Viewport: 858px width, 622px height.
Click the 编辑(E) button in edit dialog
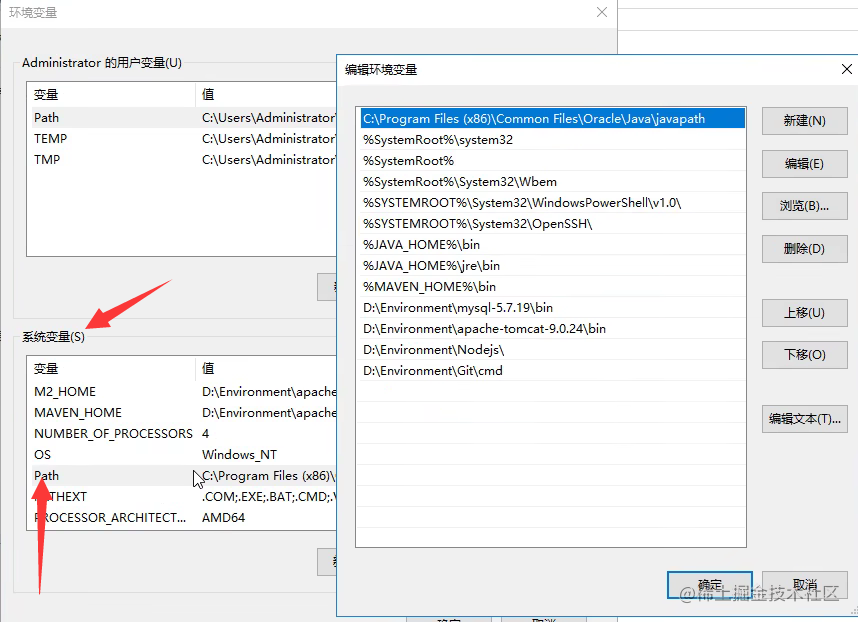(804, 163)
